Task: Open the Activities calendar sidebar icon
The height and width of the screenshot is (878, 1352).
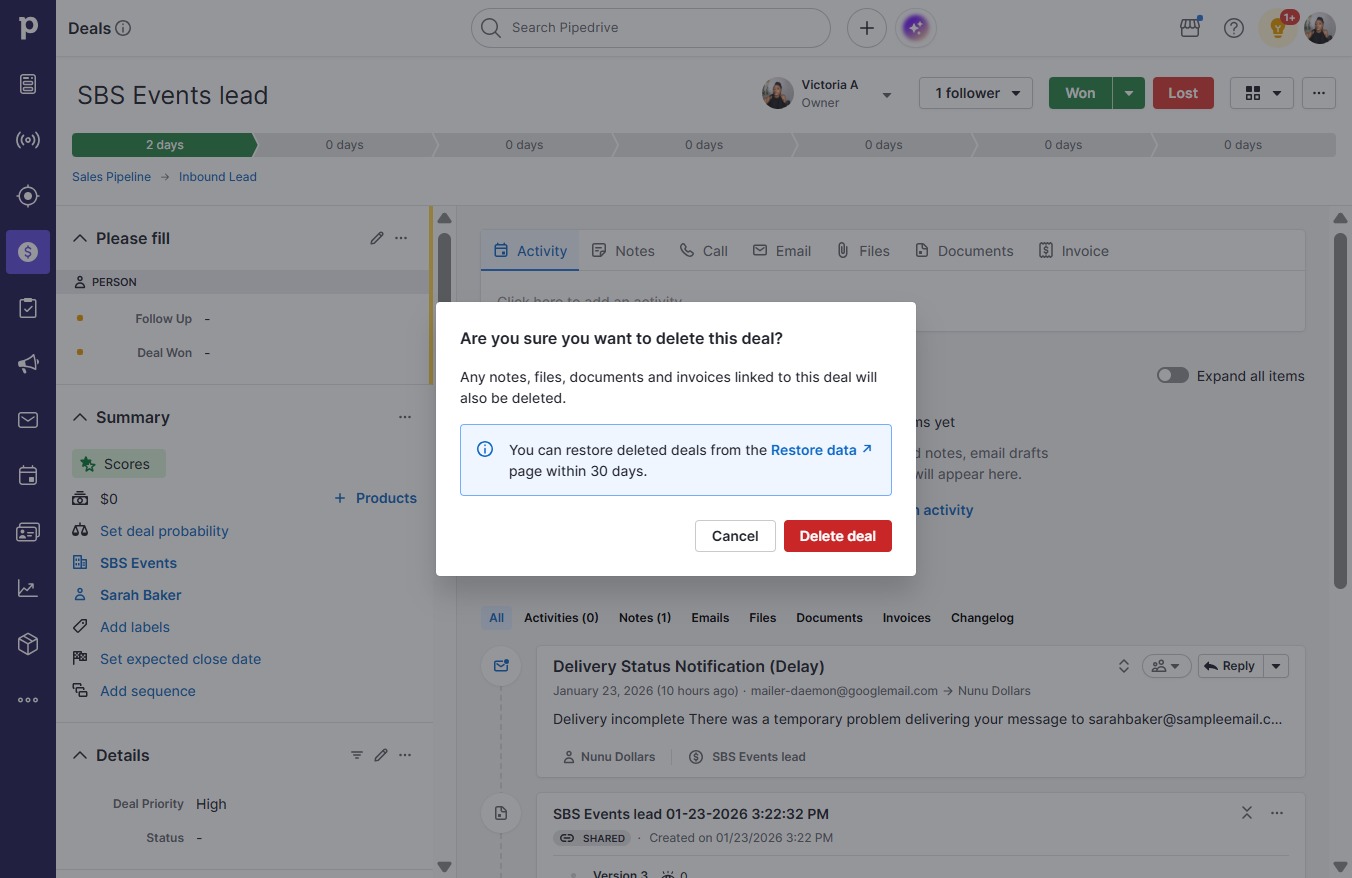Action: (28, 476)
